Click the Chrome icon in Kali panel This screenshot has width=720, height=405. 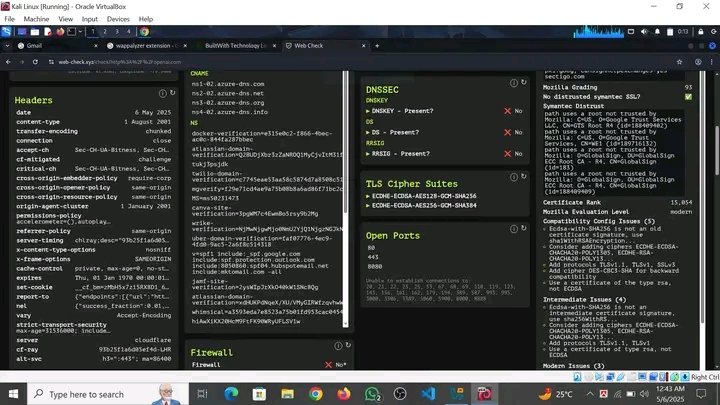pos(144,32)
